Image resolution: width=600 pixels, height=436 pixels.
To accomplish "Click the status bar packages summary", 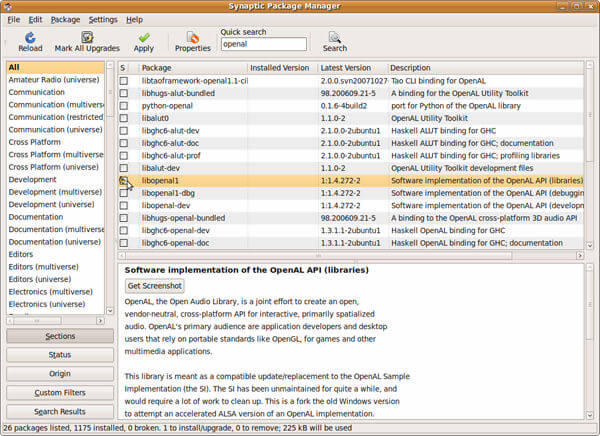I will [177, 428].
